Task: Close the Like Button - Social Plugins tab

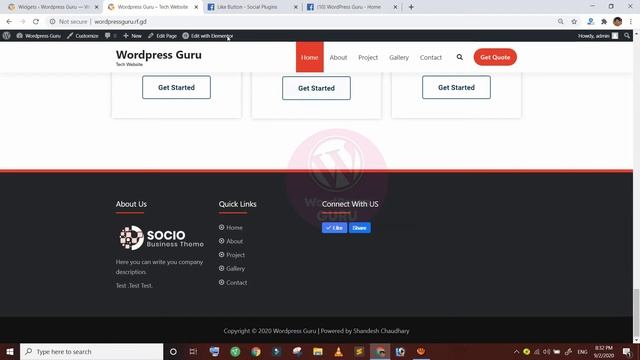Action: click(x=296, y=7)
